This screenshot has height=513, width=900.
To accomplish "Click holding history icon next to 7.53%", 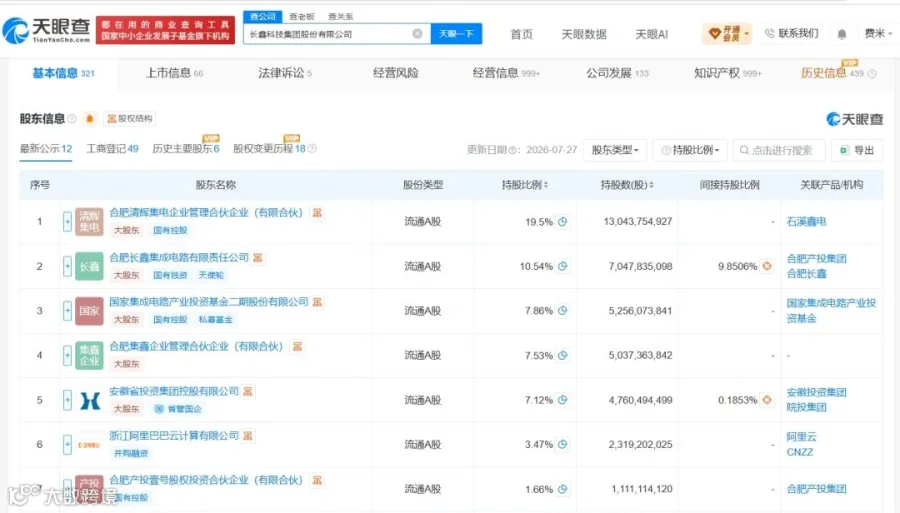I will click(562, 355).
